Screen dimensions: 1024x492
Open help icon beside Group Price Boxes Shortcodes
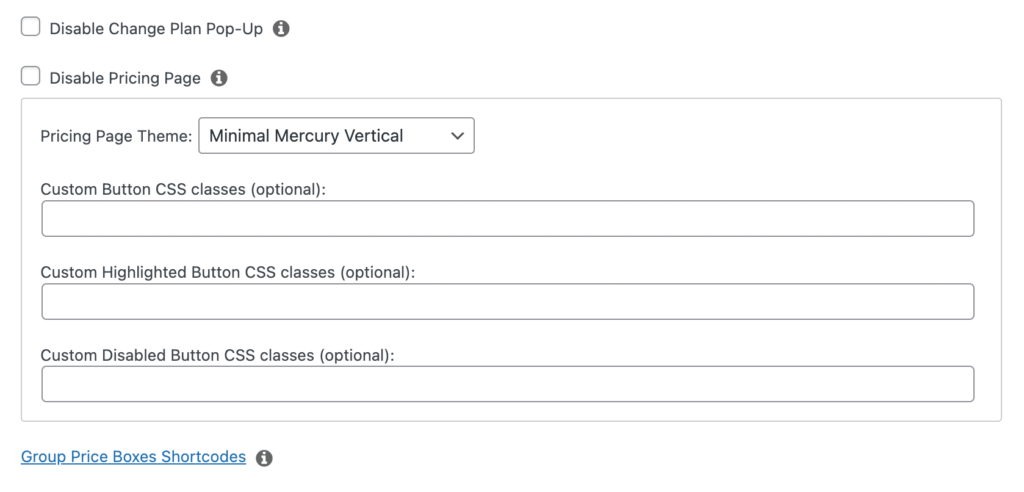264,458
